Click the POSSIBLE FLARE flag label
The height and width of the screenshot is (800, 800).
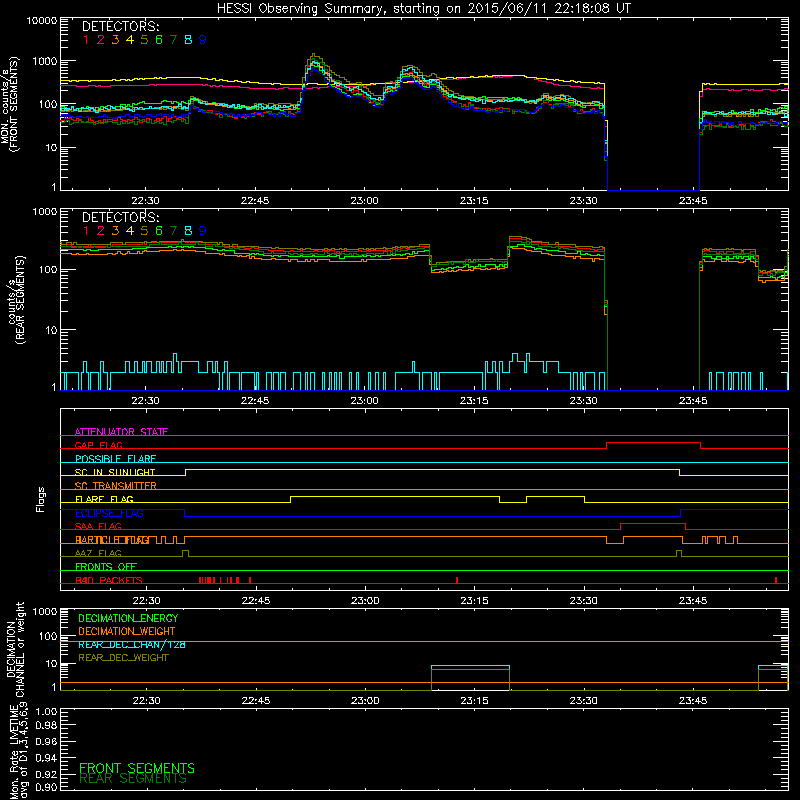click(115, 459)
